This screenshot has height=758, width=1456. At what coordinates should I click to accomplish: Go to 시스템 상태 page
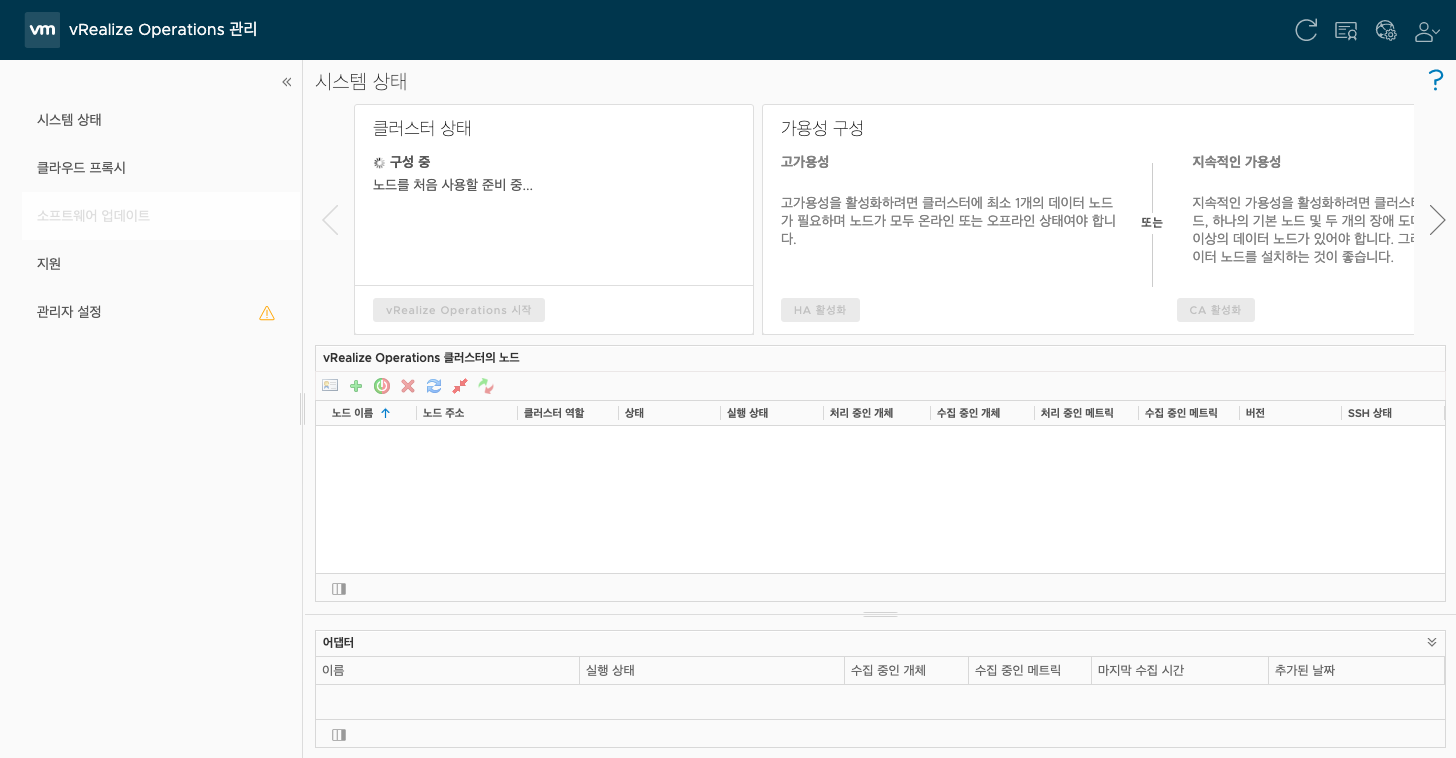pos(70,120)
